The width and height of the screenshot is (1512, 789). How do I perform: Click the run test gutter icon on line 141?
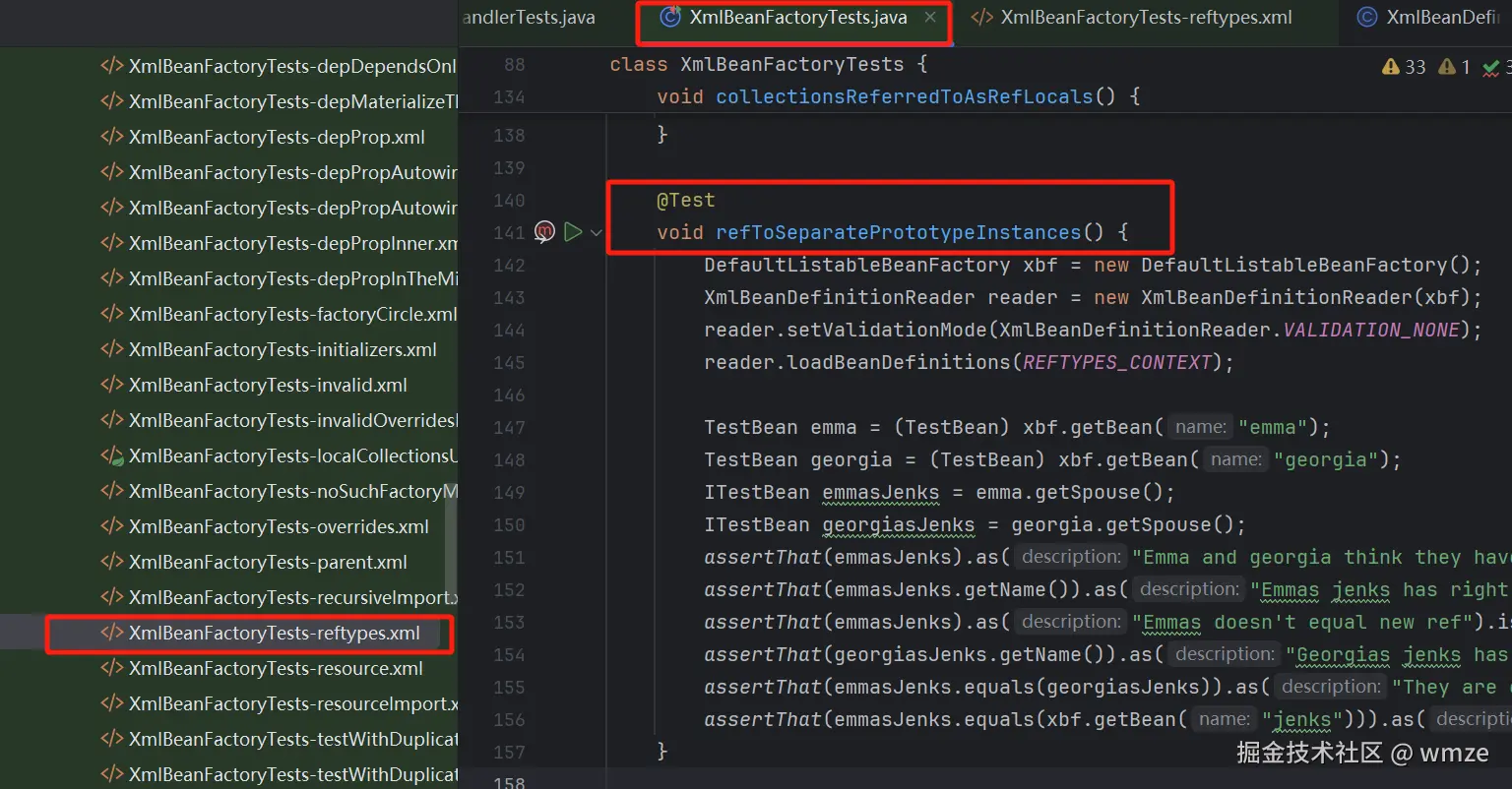pyautogui.click(x=573, y=232)
